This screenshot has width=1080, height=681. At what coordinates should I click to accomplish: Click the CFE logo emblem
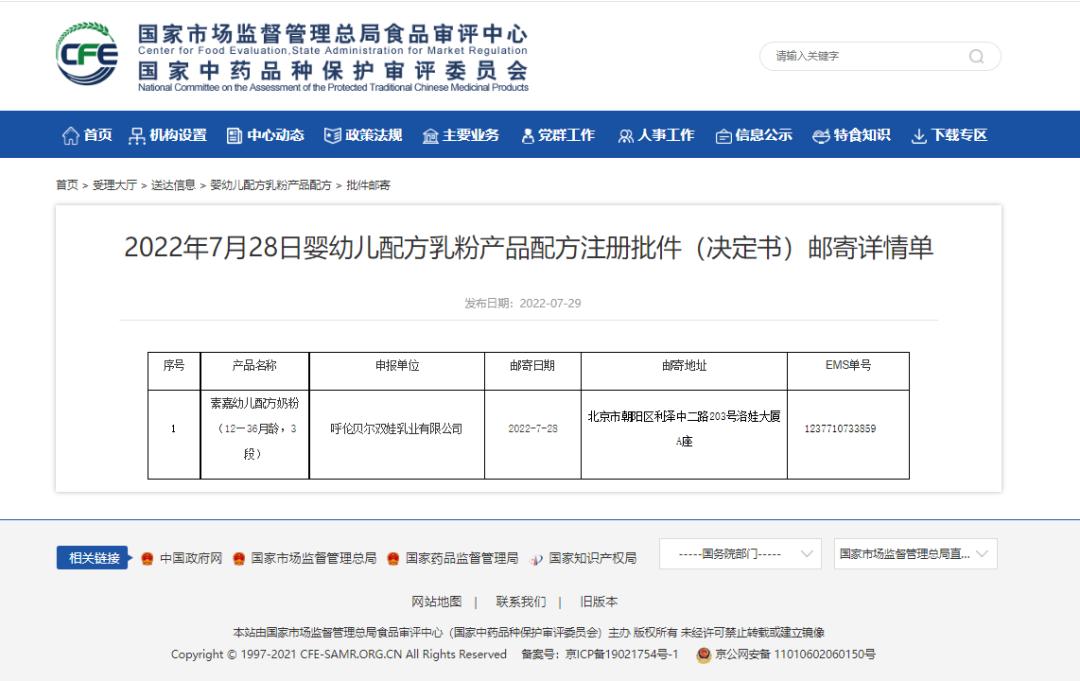pos(85,55)
